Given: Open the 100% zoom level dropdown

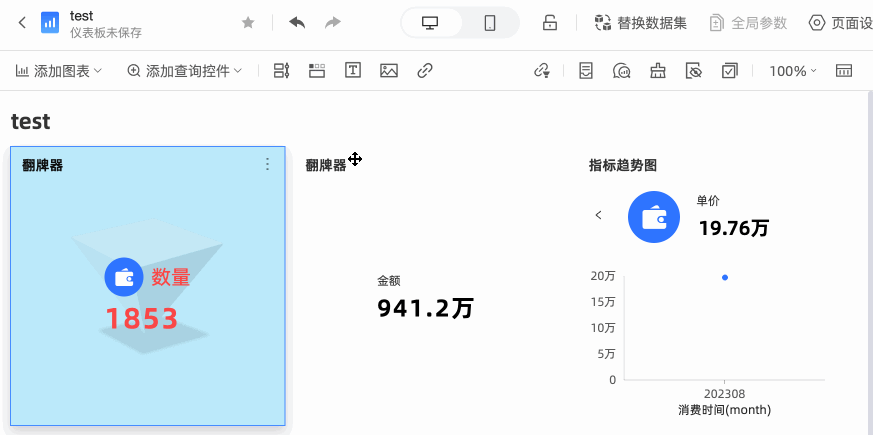Looking at the screenshot, I should (x=792, y=71).
